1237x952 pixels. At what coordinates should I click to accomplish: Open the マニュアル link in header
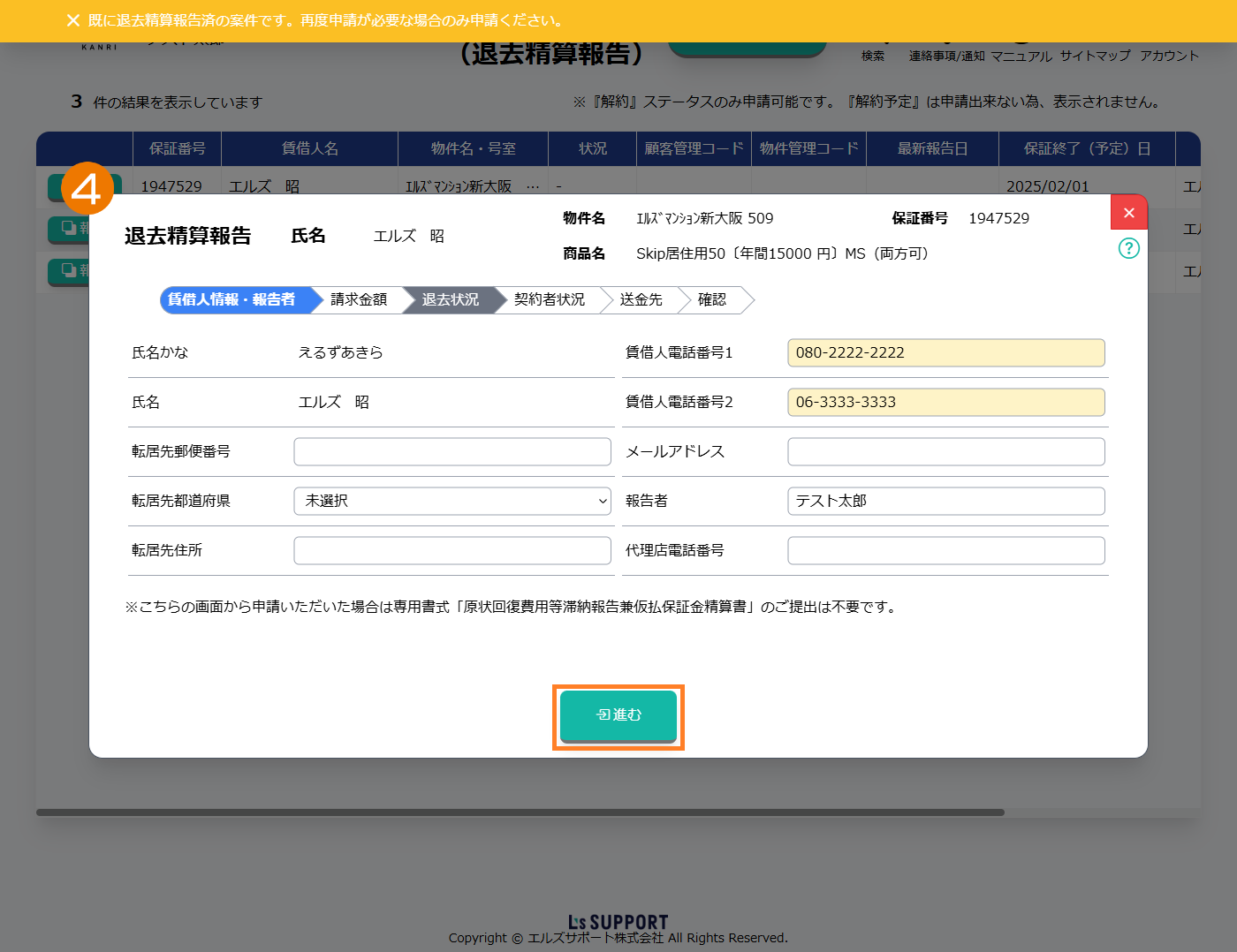tap(1021, 56)
